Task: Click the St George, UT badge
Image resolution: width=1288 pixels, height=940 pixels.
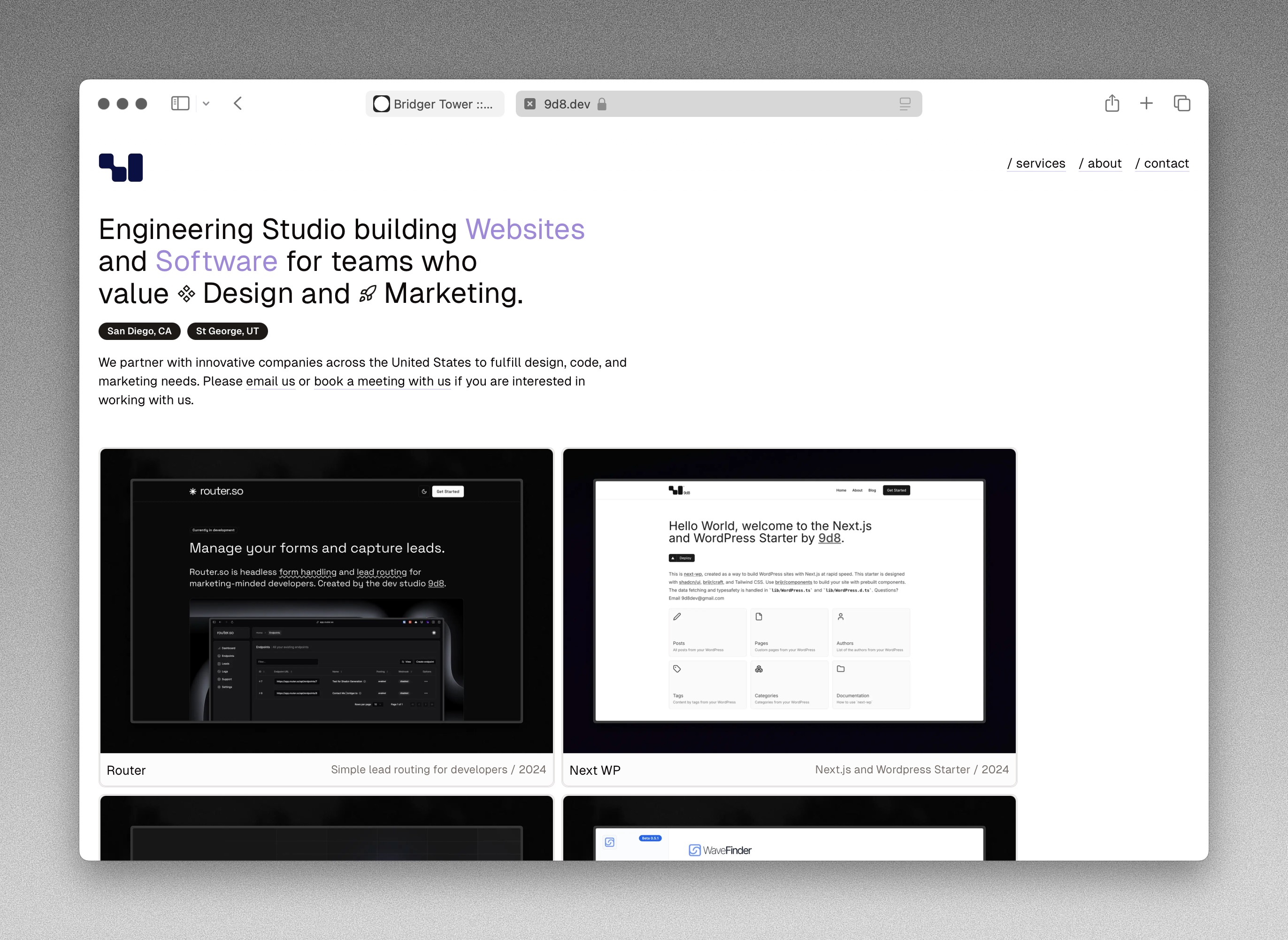Action: 228,331
